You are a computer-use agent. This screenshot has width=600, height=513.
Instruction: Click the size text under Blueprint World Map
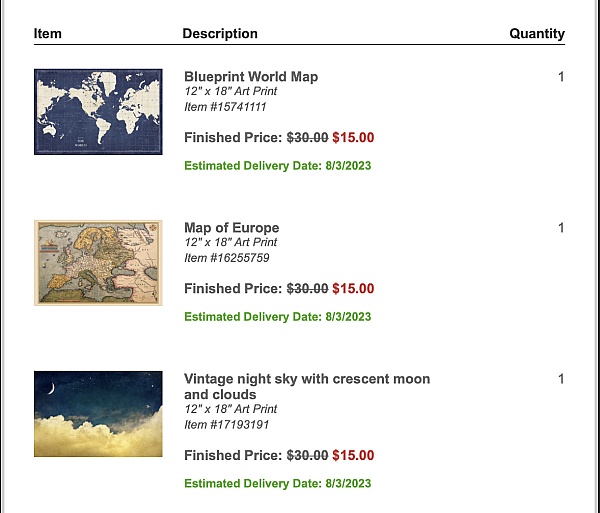231,92
